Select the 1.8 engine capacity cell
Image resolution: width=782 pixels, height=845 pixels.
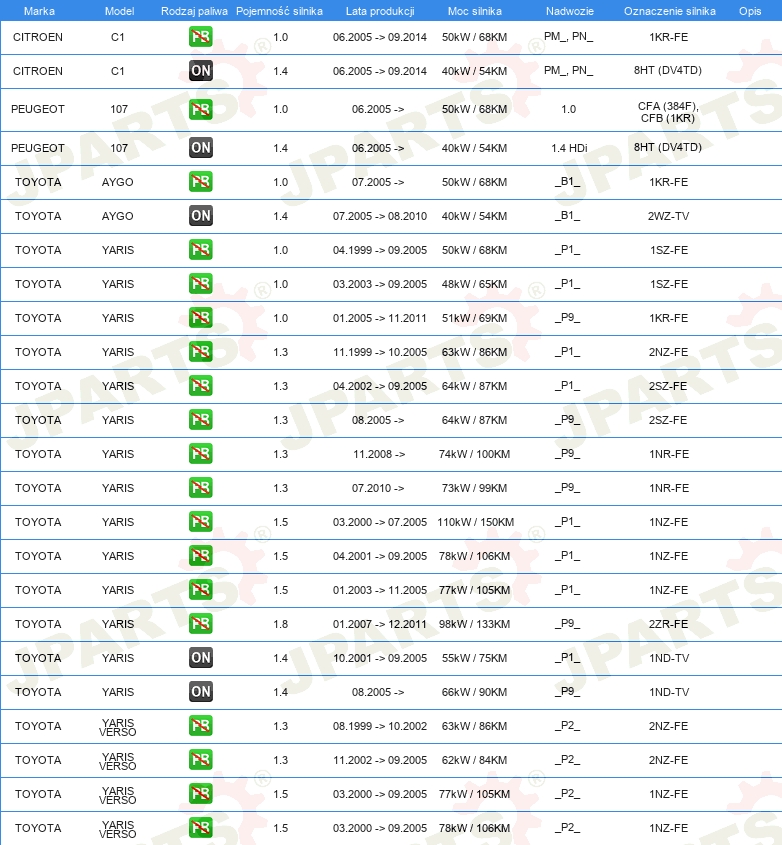(x=281, y=623)
